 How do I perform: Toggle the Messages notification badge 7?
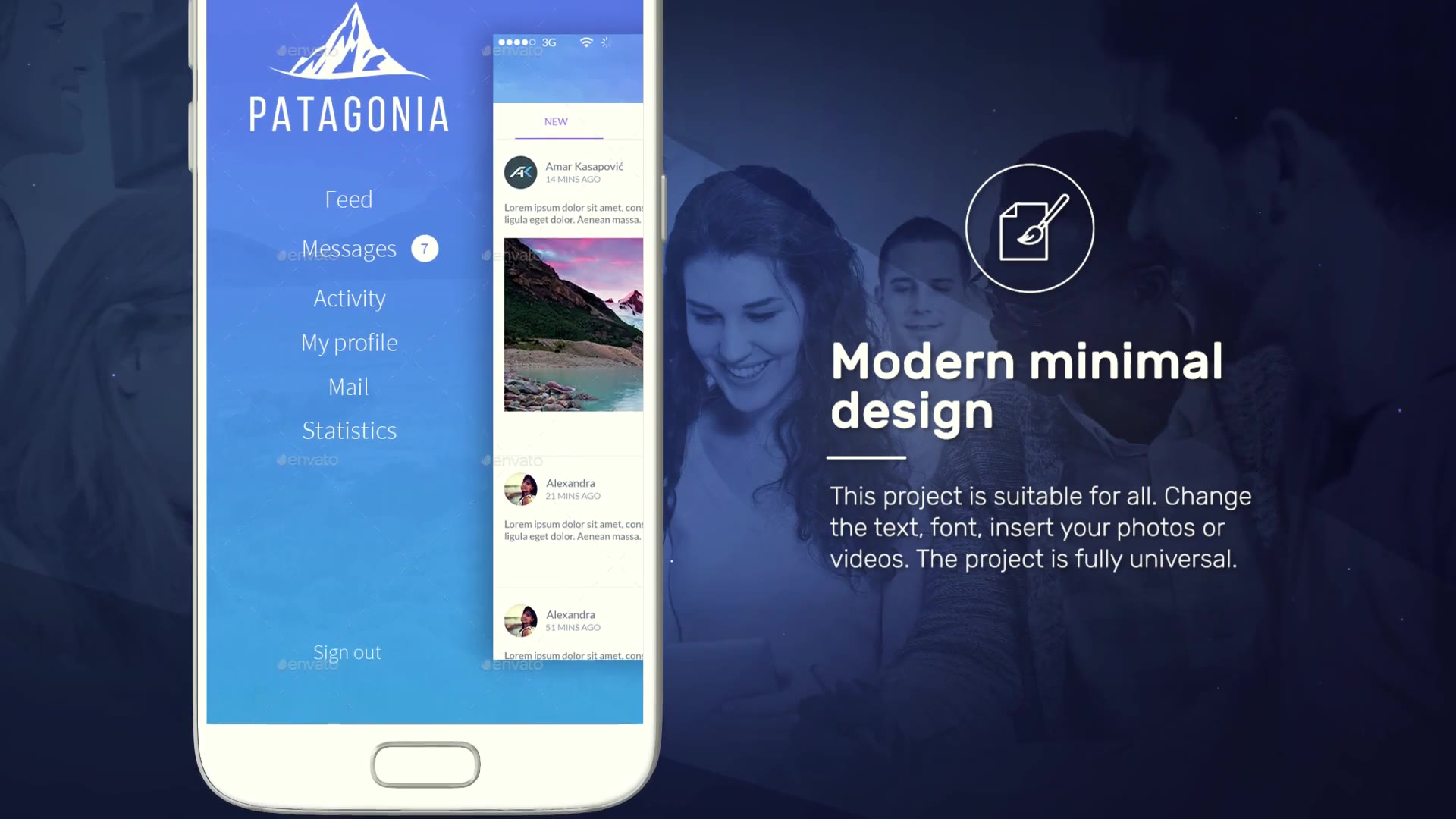click(x=423, y=249)
